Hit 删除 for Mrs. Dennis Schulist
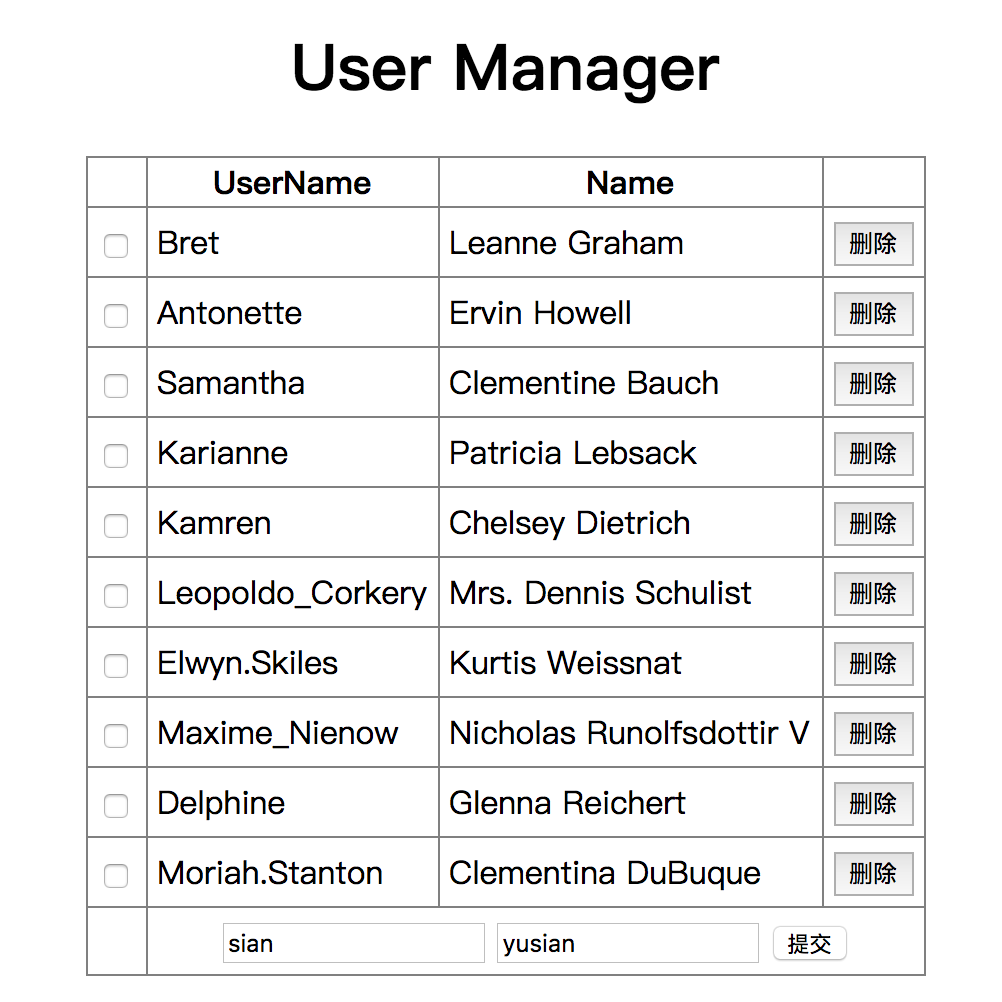The height and width of the screenshot is (1002, 1002). pyautogui.click(x=873, y=594)
